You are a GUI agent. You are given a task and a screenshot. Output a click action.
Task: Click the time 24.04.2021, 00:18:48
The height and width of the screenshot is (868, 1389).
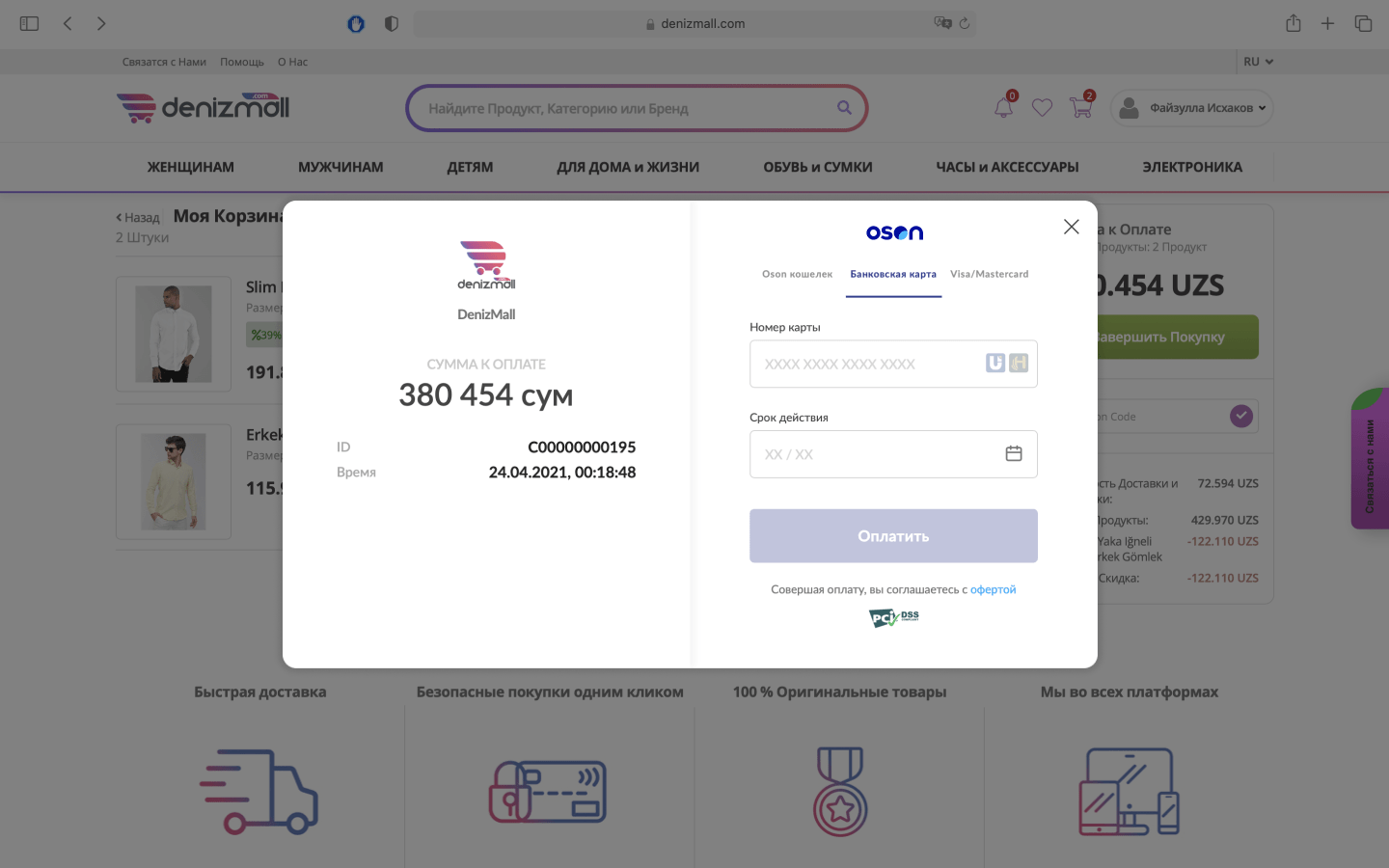pyautogui.click(x=562, y=473)
